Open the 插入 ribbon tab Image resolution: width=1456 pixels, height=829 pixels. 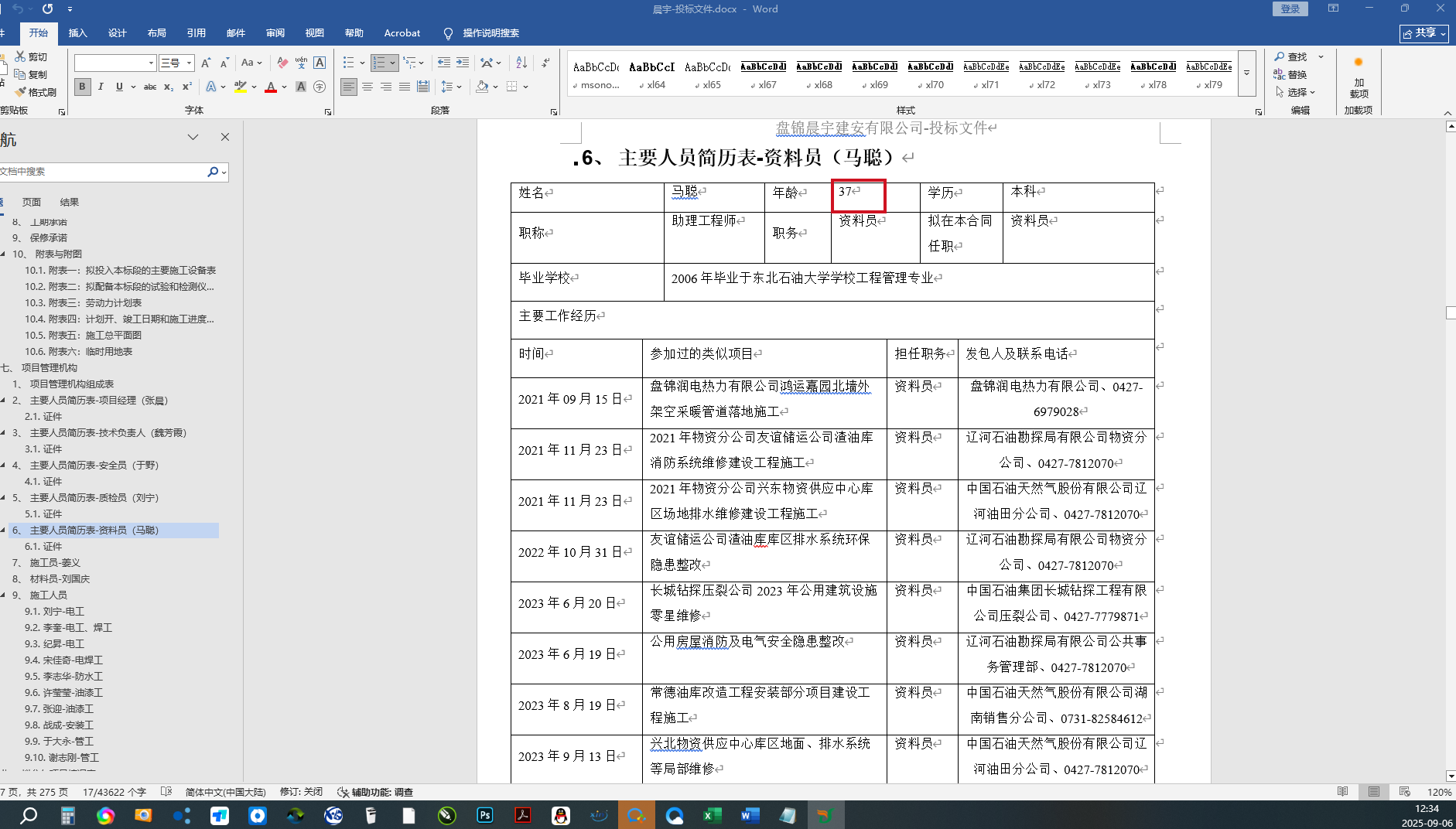[x=77, y=33]
